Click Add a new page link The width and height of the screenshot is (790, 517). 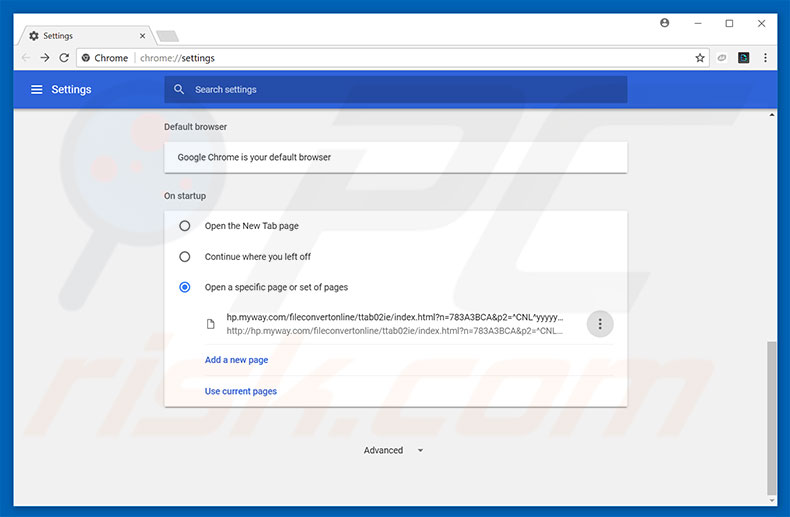pyautogui.click(x=236, y=360)
